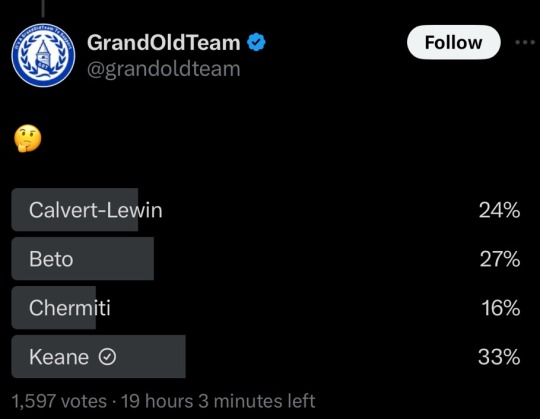Click the 24% result for Calvert-Lewin
Image resolution: width=540 pixels, height=419 pixels.
tap(499, 210)
